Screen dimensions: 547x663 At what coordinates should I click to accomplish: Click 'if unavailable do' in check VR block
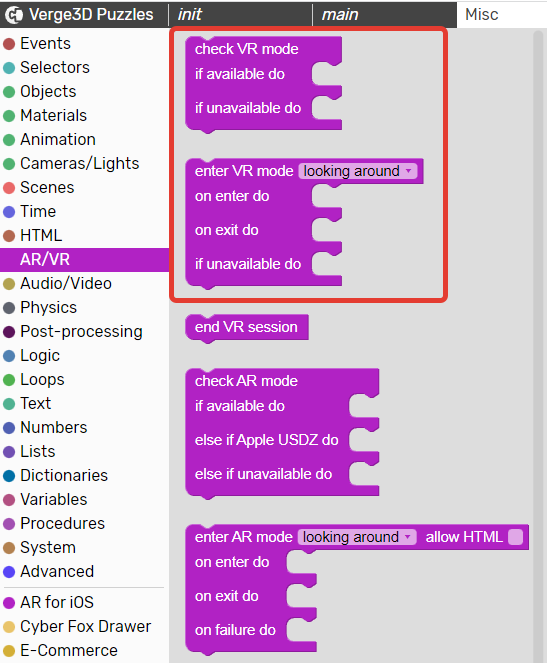248,108
